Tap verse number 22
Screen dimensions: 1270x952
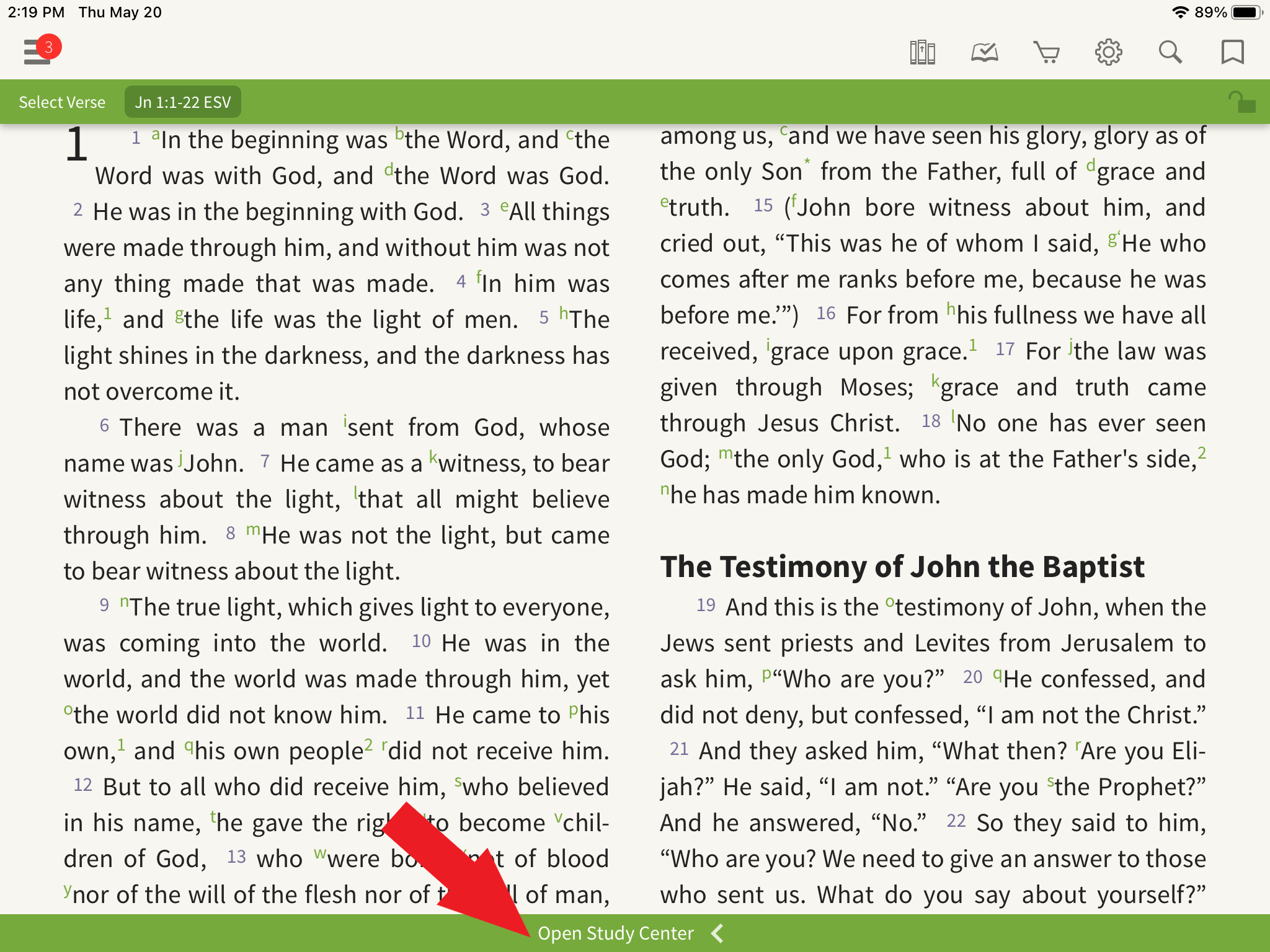(956, 821)
